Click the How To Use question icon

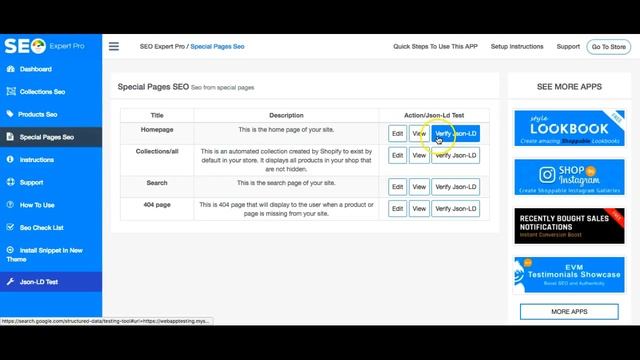[10, 204]
